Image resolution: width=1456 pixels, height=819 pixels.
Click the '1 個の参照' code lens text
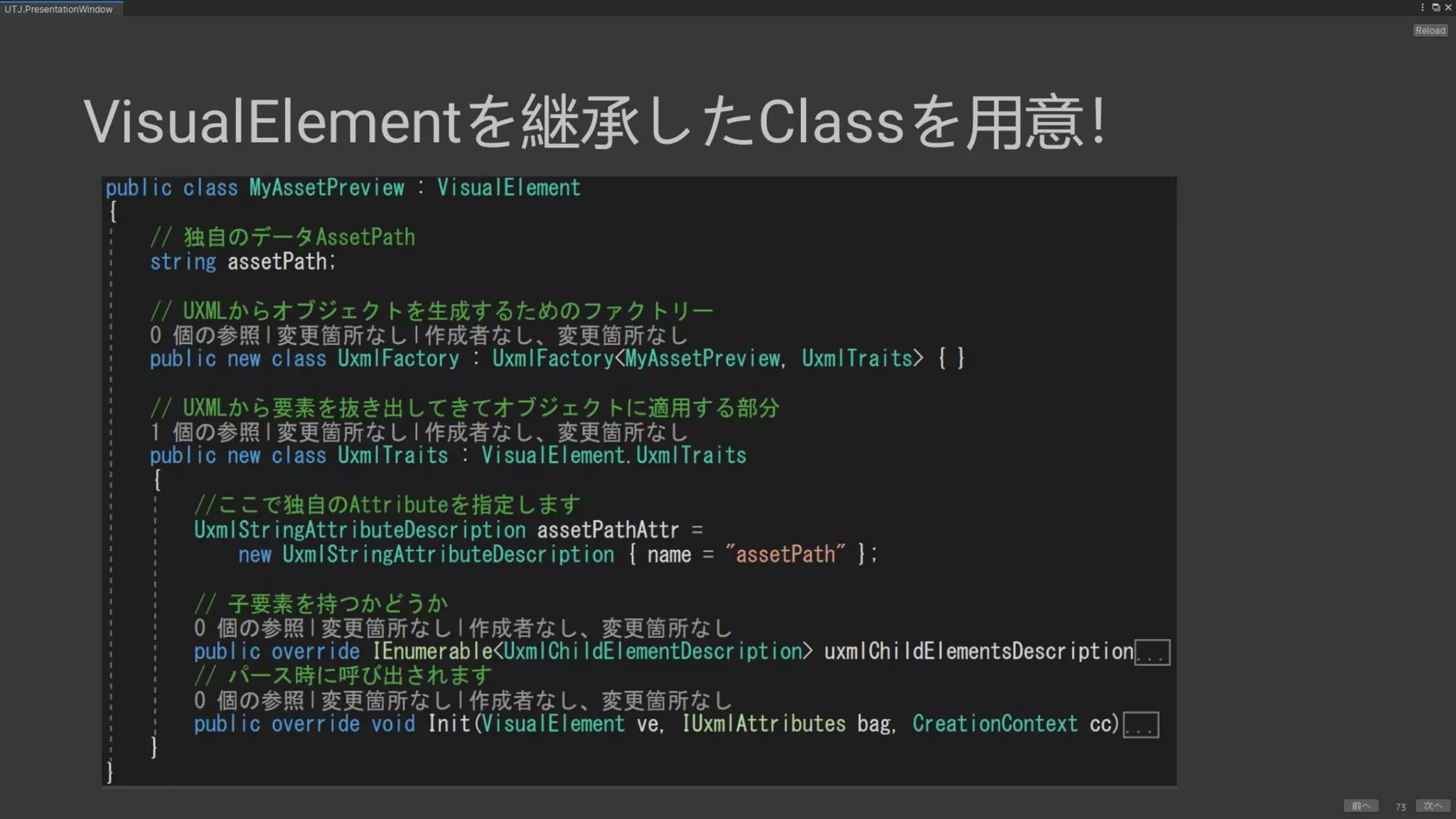(205, 432)
